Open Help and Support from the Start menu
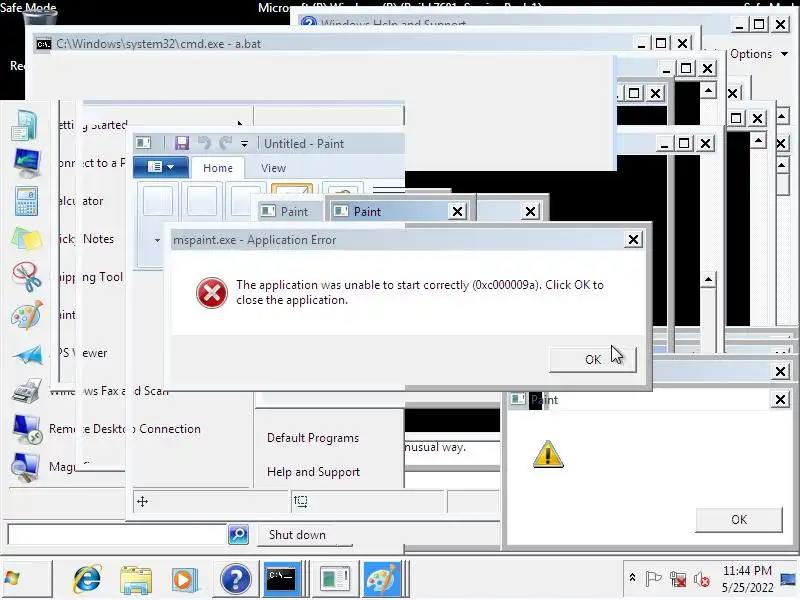Image resolution: width=800 pixels, height=600 pixels. click(313, 472)
